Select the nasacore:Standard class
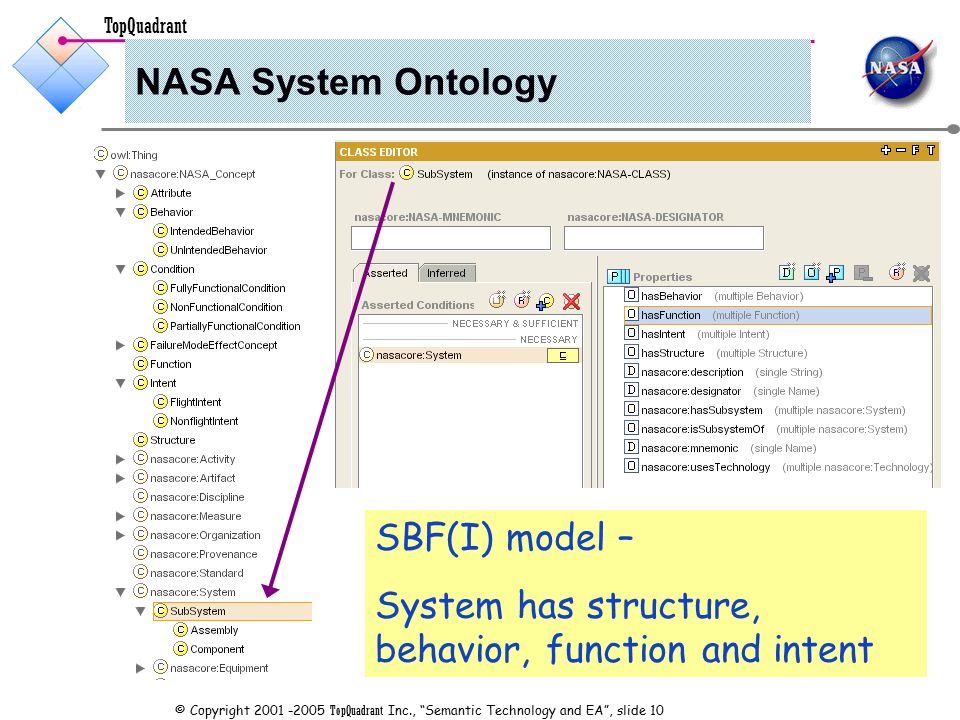 coord(197,572)
